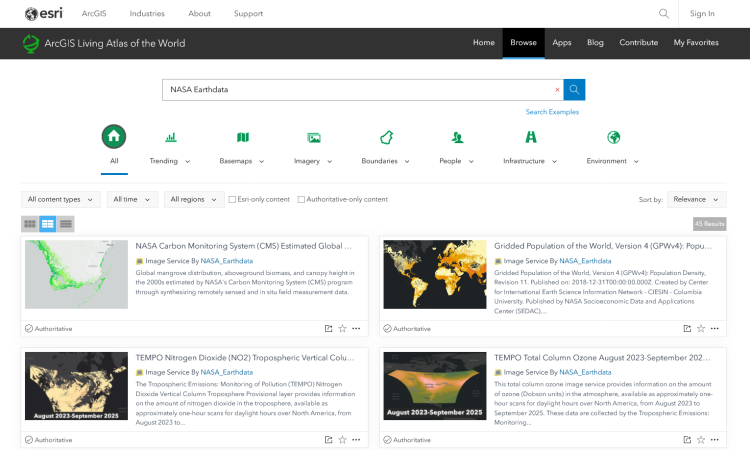This screenshot has height=450, width=750.
Task: Switch to compact table view layout
Action: click(66, 224)
